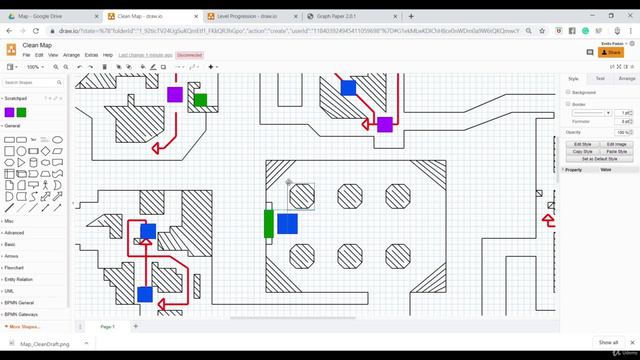Add a new page with plus button
The height and width of the screenshot is (360, 640).
[136, 327]
